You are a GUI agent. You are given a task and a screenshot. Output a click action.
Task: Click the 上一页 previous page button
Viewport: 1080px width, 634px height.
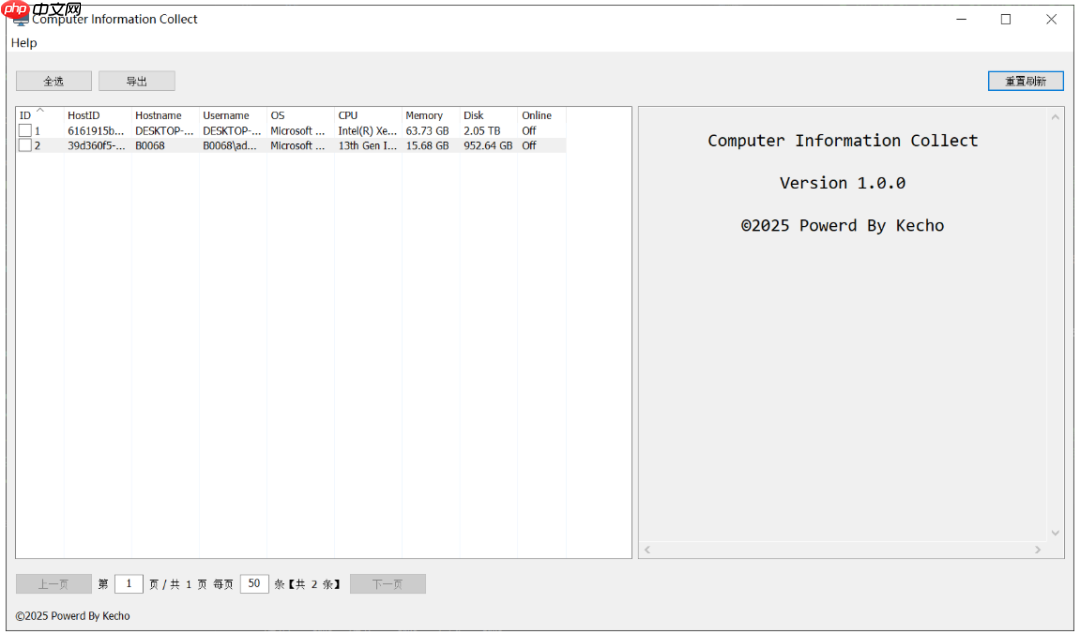[53, 583]
